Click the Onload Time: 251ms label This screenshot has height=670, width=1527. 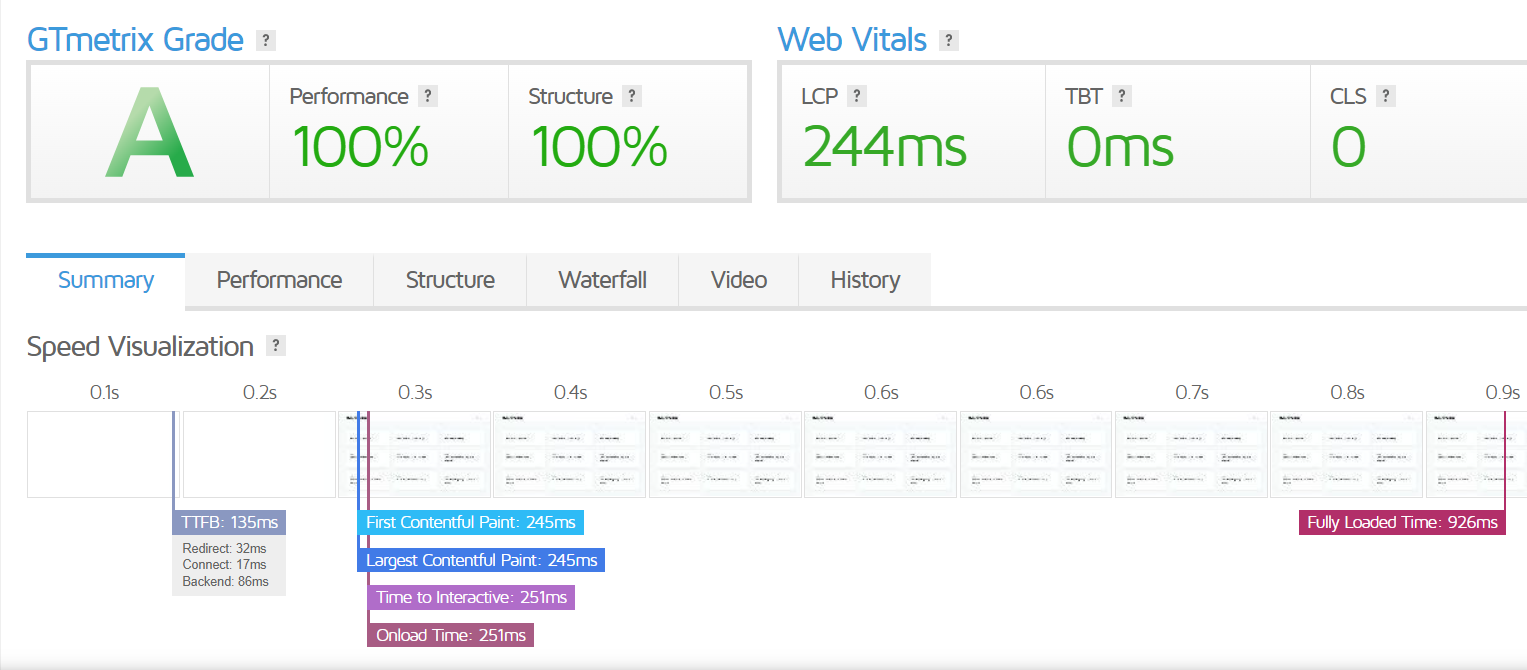point(450,635)
